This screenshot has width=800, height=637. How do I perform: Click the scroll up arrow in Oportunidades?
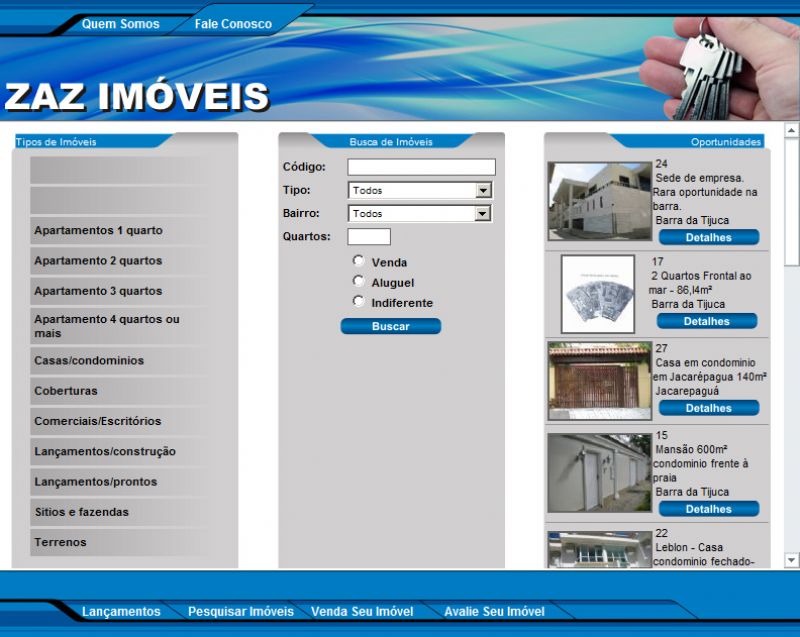coord(791,130)
